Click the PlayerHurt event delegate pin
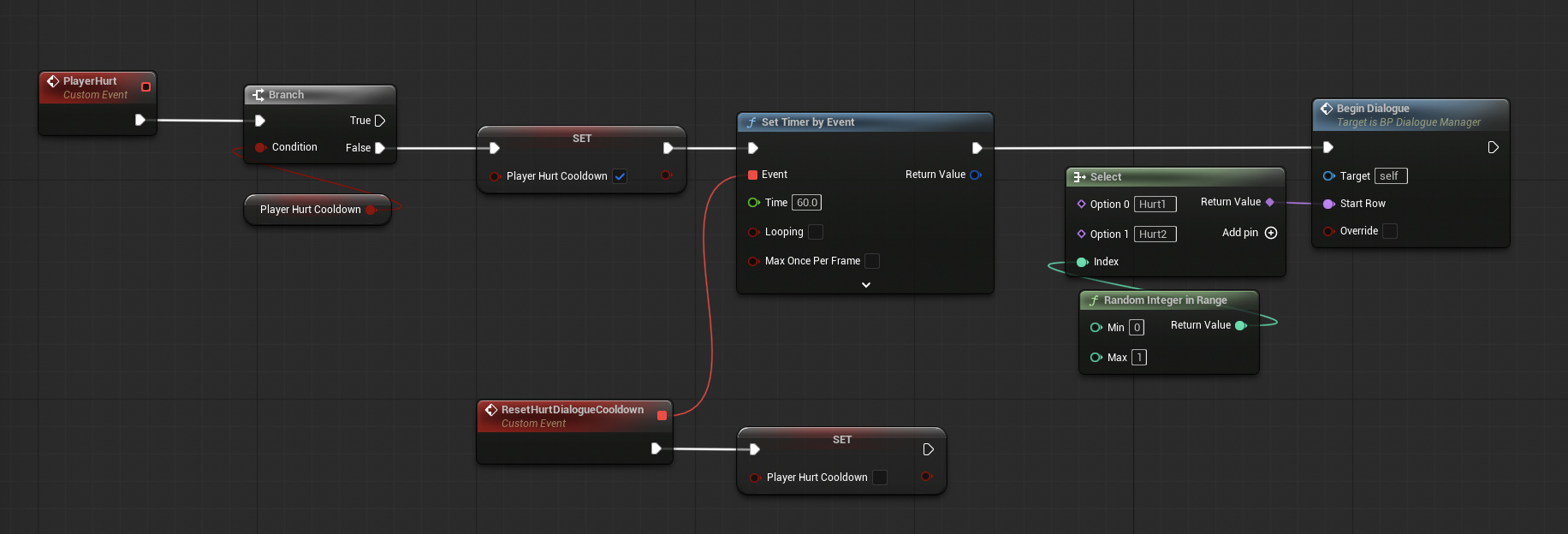The width and height of the screenshot is (1568, 534). coord(146,87)
